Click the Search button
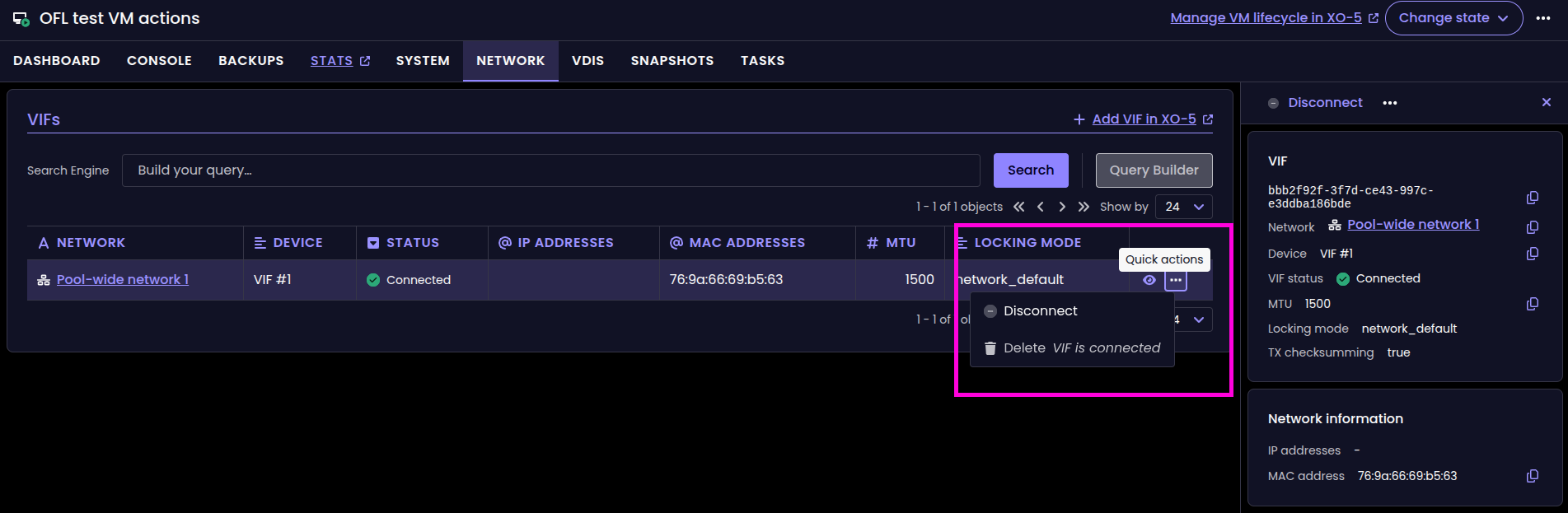 click(1030, 170)
